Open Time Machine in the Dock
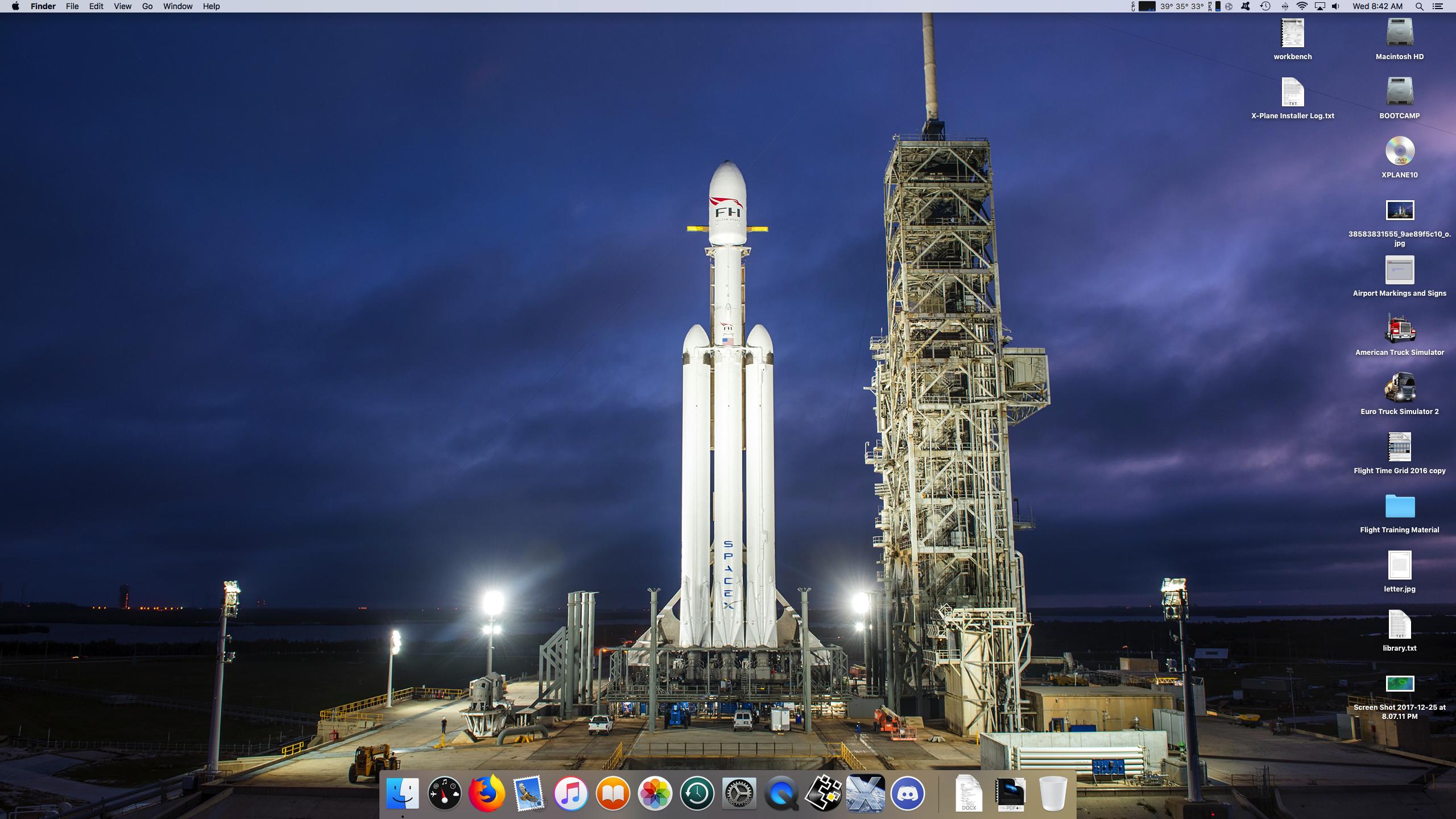Viewport: 1456px width, 819px height. click(x=697, y=793)
